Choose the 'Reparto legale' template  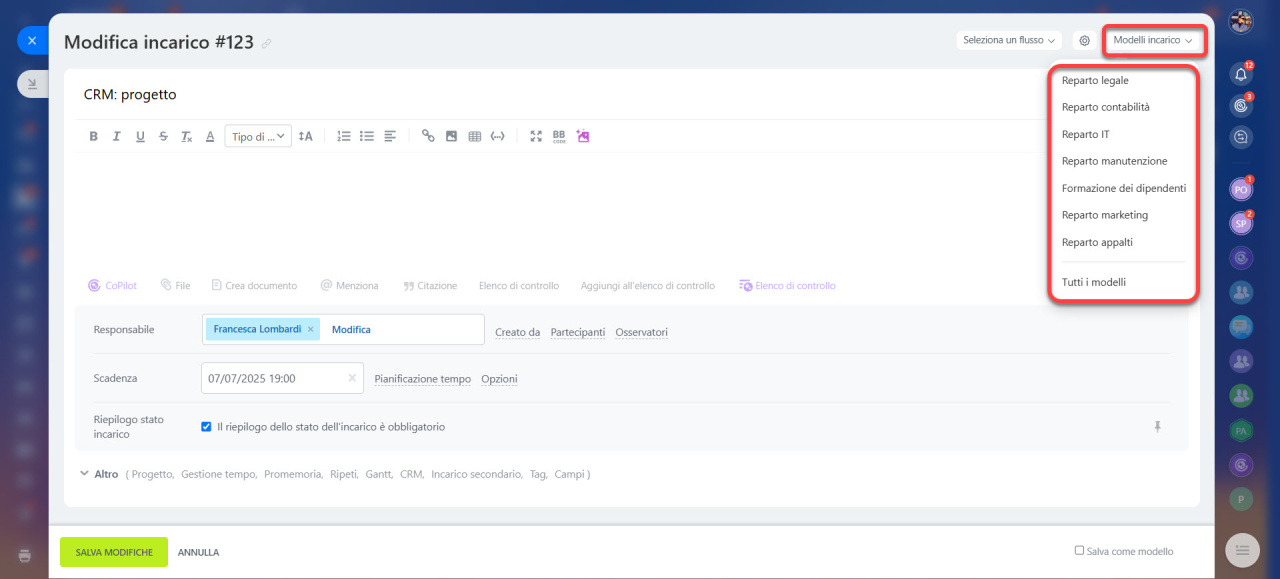coord(1095,80)
